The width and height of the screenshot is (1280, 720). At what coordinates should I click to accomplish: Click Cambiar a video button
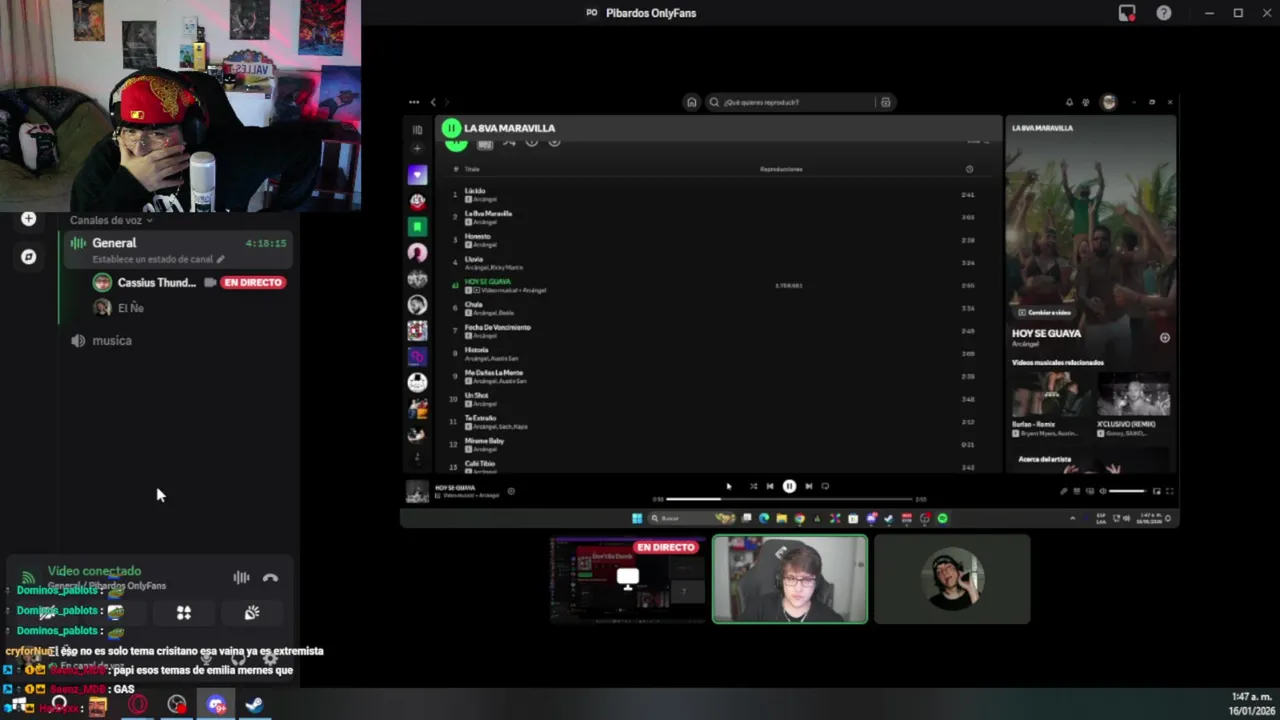tap(1045, 312)
